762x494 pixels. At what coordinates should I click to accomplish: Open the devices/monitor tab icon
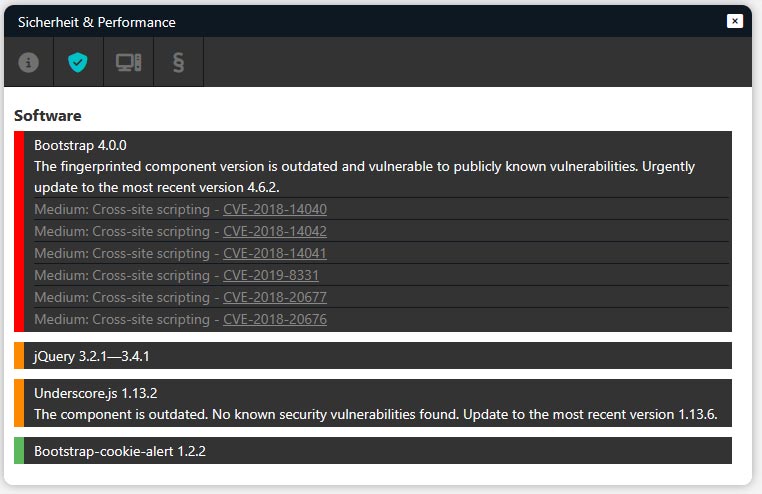[128, 62]
